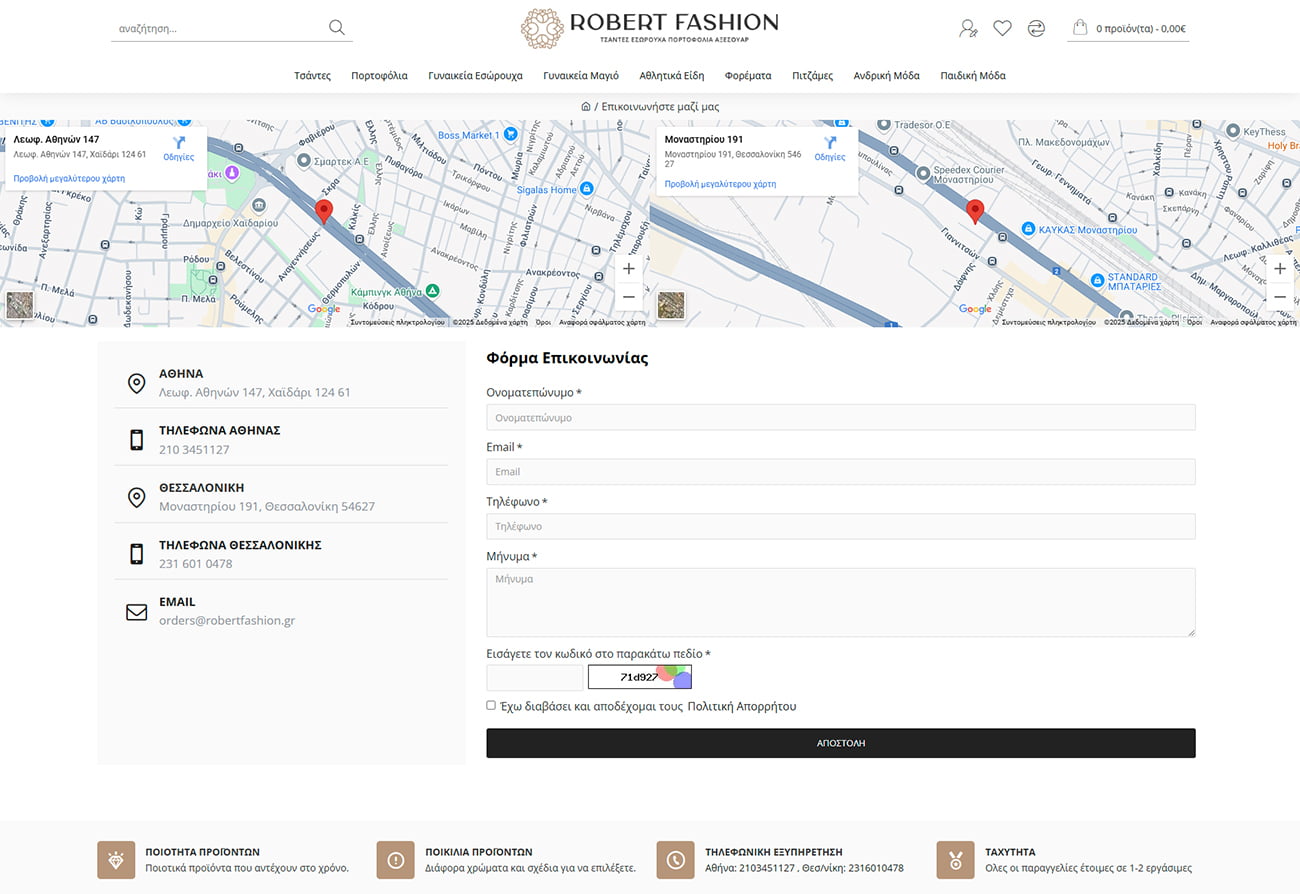1300x894 pixels.
Task: Open the wishlist heart icon
Action: coord(1002,28)
